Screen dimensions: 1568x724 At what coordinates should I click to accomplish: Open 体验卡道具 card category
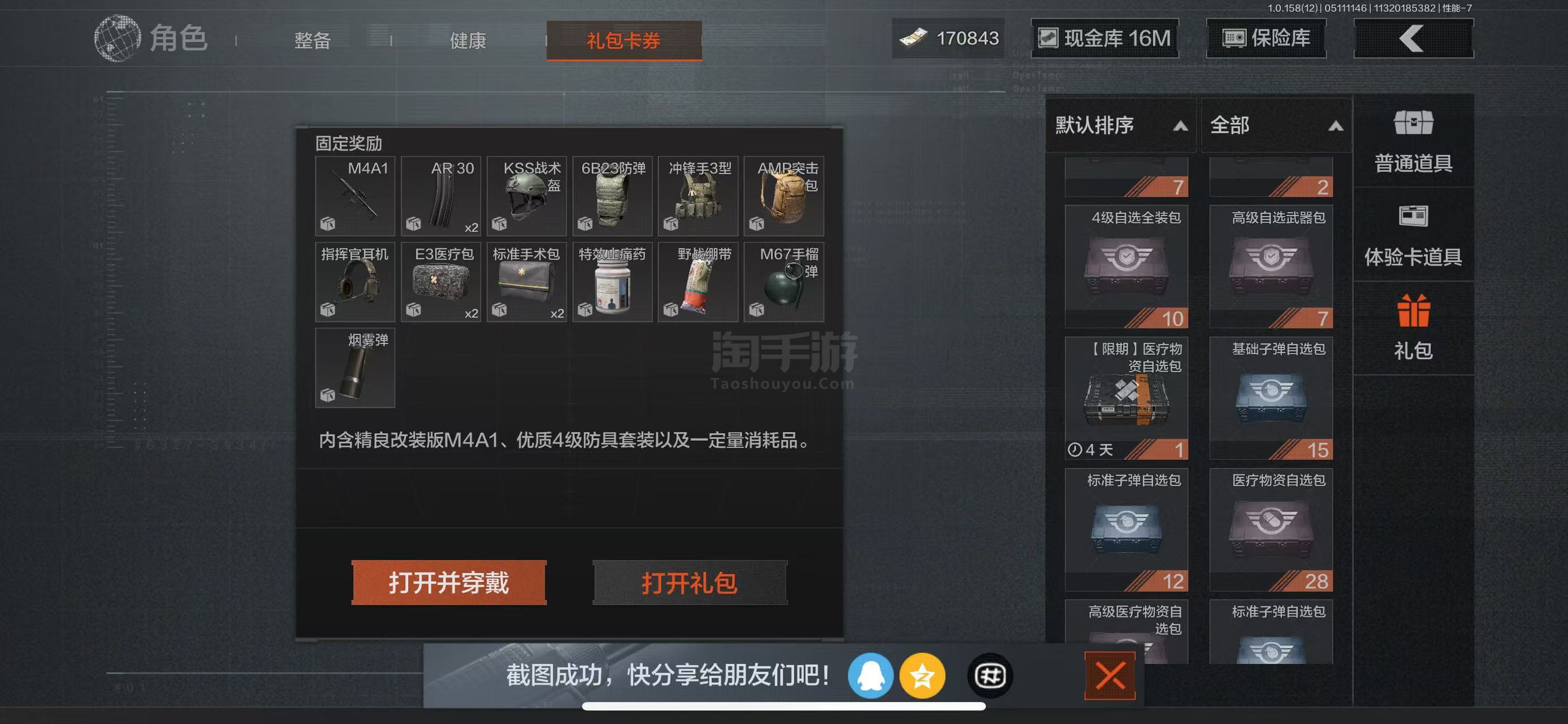pyautogui.click(x=1413, y=235)
